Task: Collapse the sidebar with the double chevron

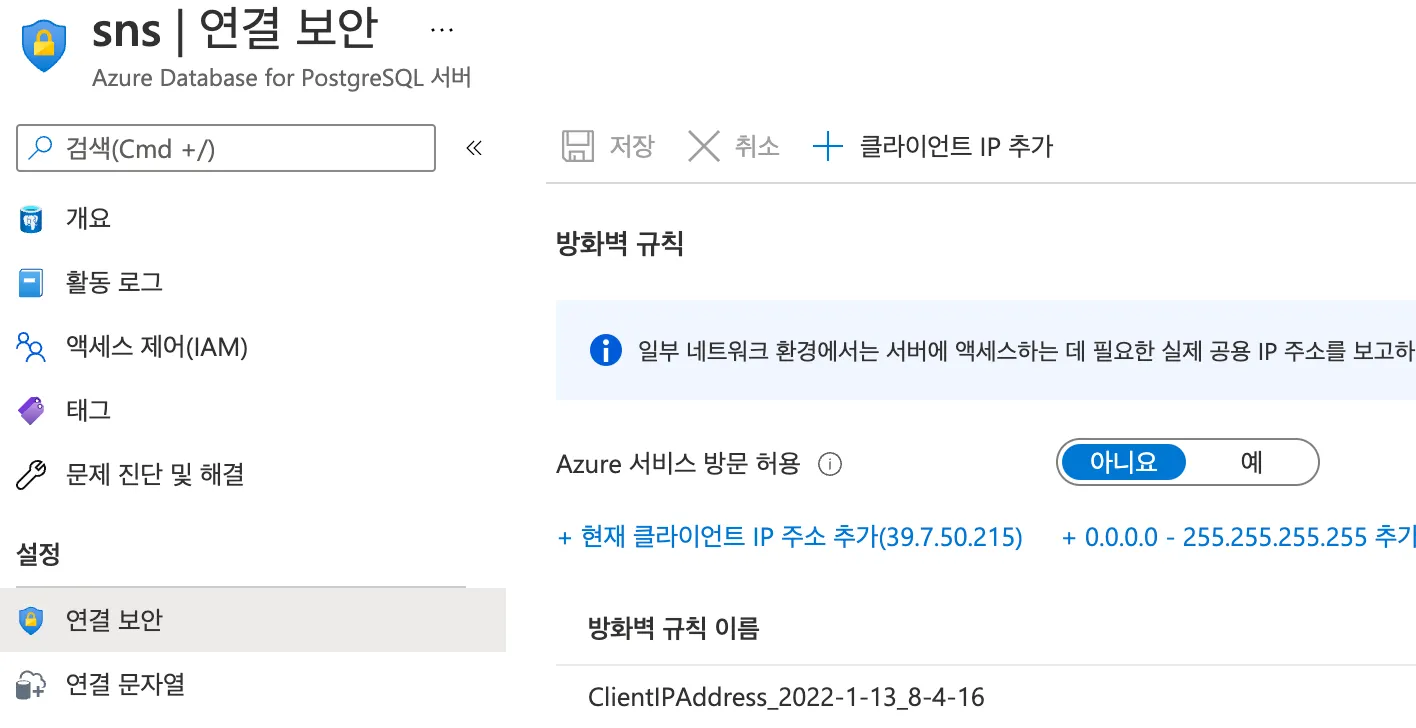Action: click(474, 148)
